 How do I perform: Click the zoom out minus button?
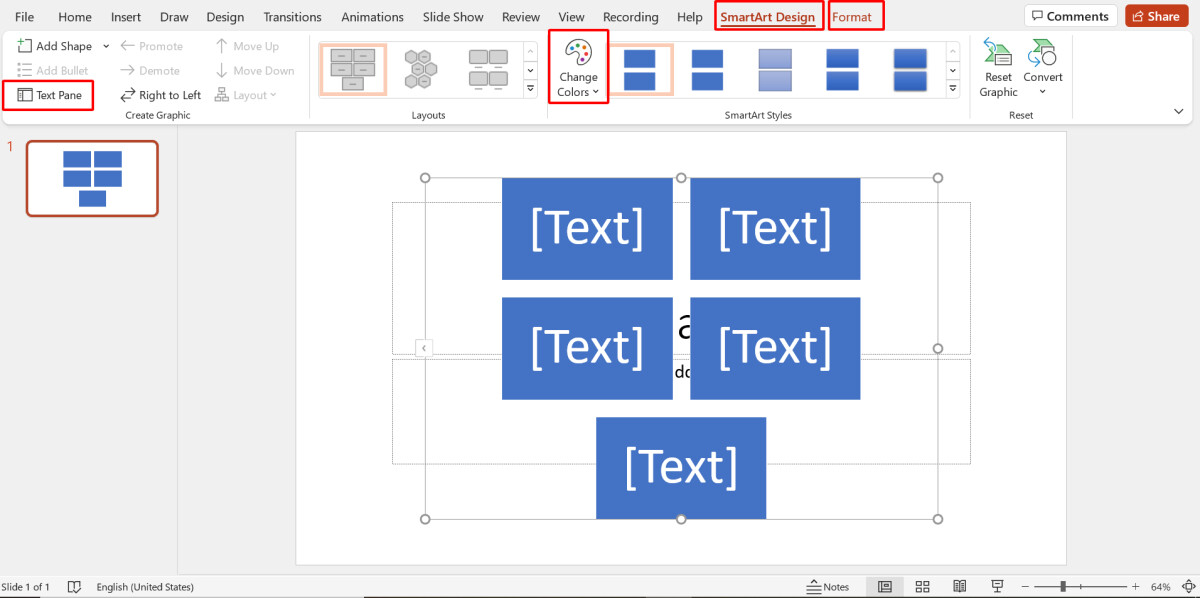pyautogui.click(x=1026, y=587)
